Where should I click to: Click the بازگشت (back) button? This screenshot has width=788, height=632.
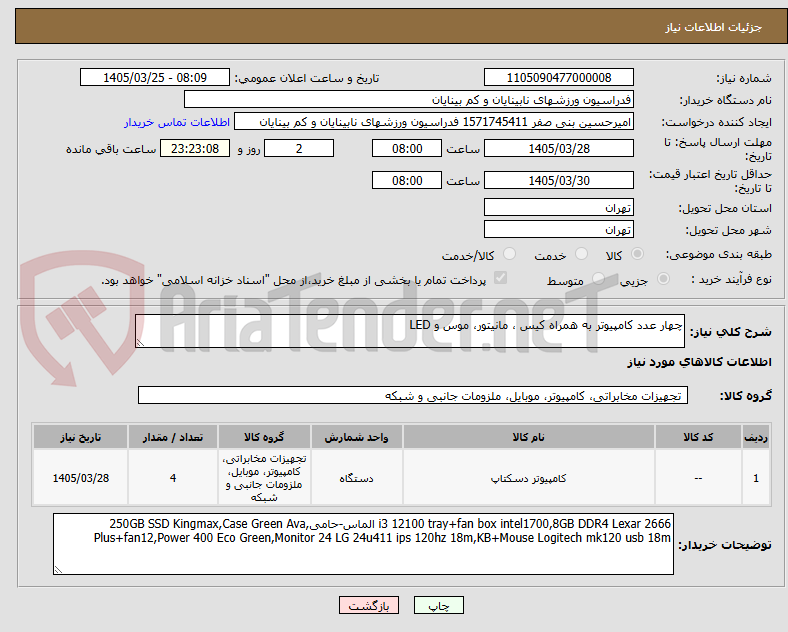pos(369,605)
